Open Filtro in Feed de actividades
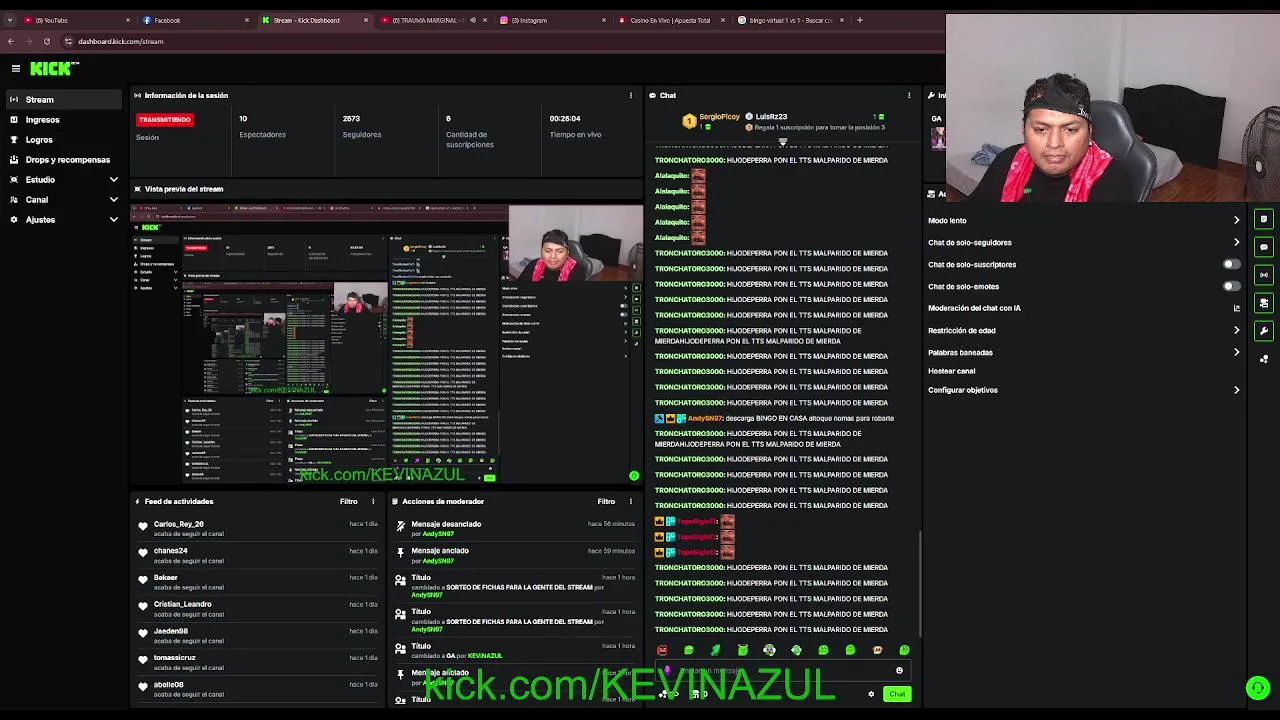This screenshot has width=1280, height=720. coord(348,501)
